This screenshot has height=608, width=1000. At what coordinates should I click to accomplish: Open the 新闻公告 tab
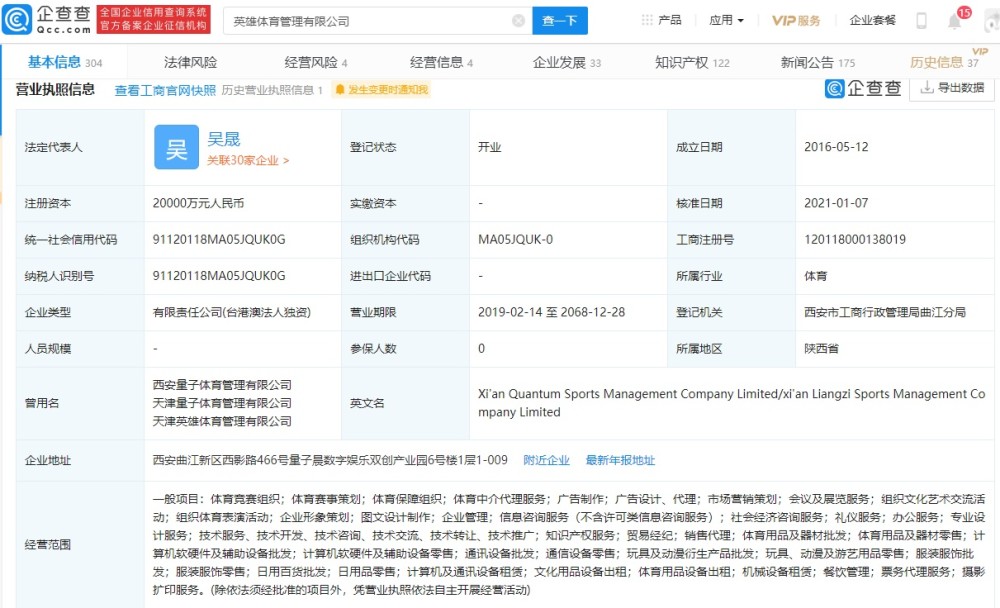pyautogui.click(x=818, y=63)
